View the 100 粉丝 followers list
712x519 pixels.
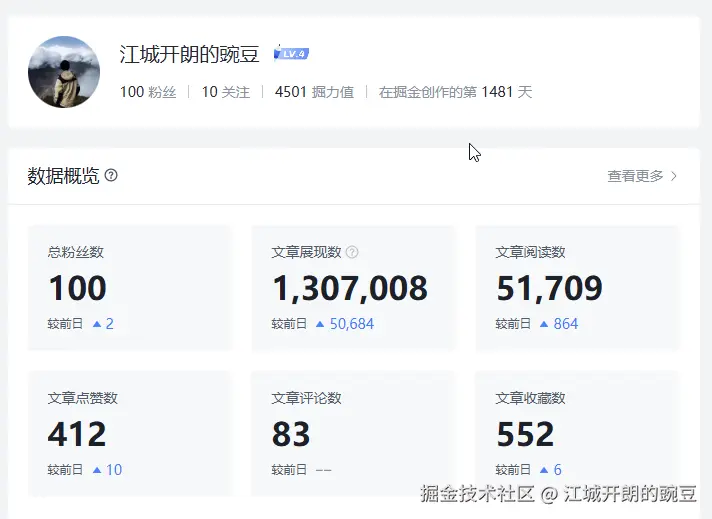tap(148, 92)
